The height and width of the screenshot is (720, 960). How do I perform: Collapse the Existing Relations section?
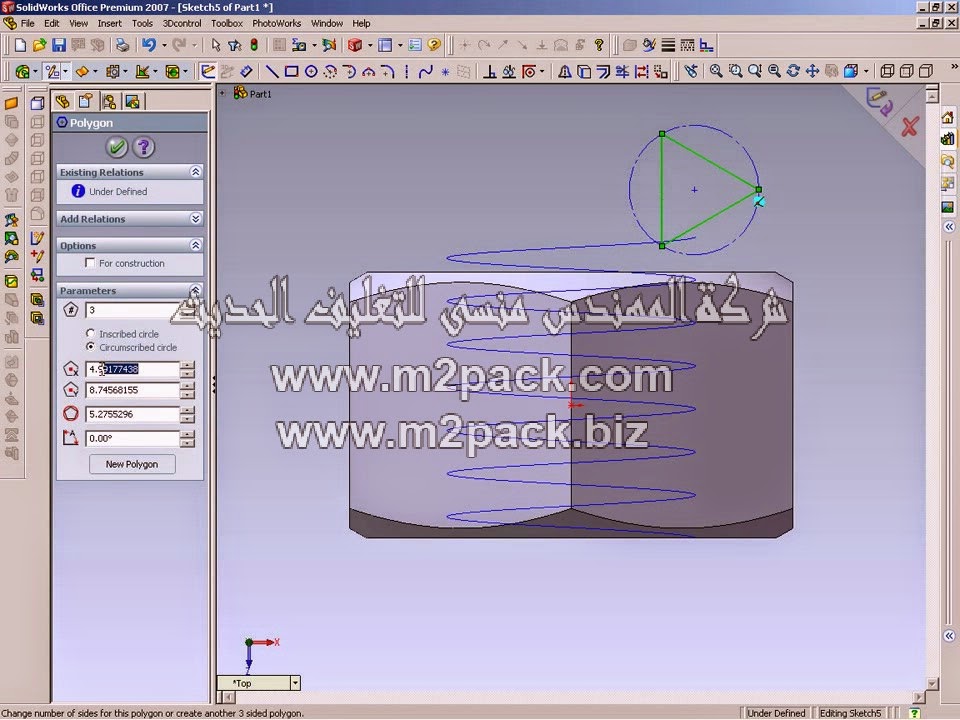pyautogui.click(x=195, y=172)
